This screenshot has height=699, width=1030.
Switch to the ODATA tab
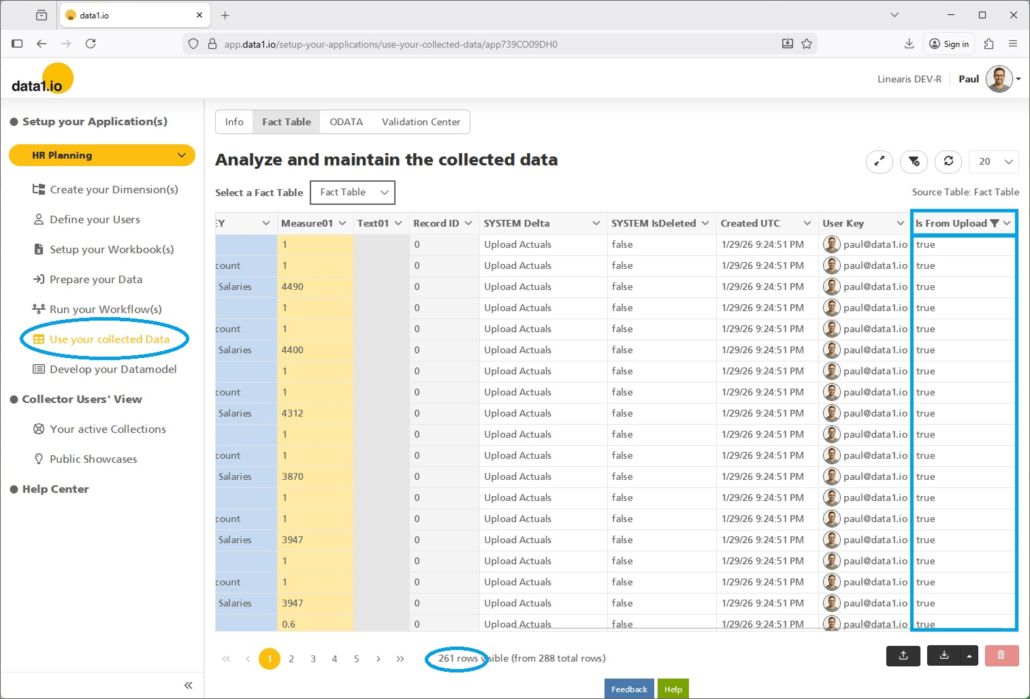346,122
